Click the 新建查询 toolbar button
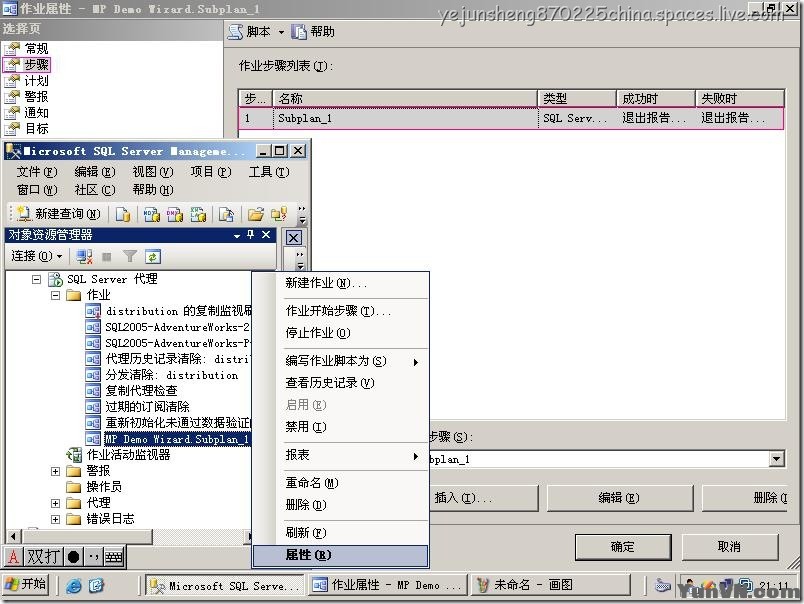This screenshot has width=804, height=604. (58, 213)
